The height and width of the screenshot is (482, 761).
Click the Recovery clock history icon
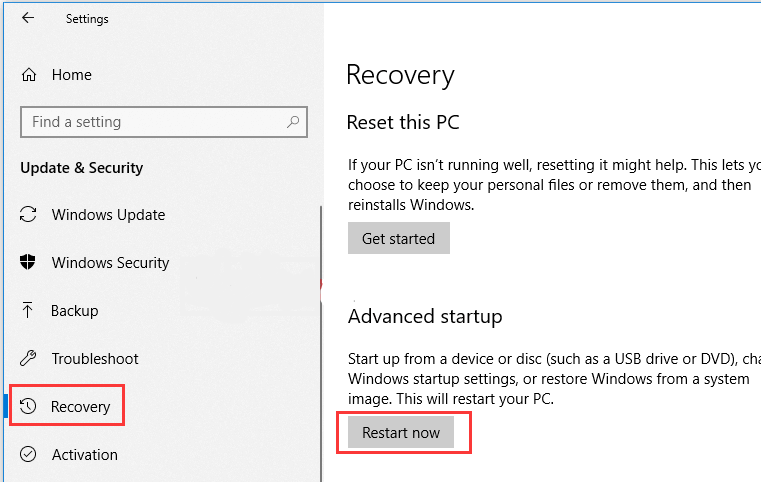[x=29, y=407]
